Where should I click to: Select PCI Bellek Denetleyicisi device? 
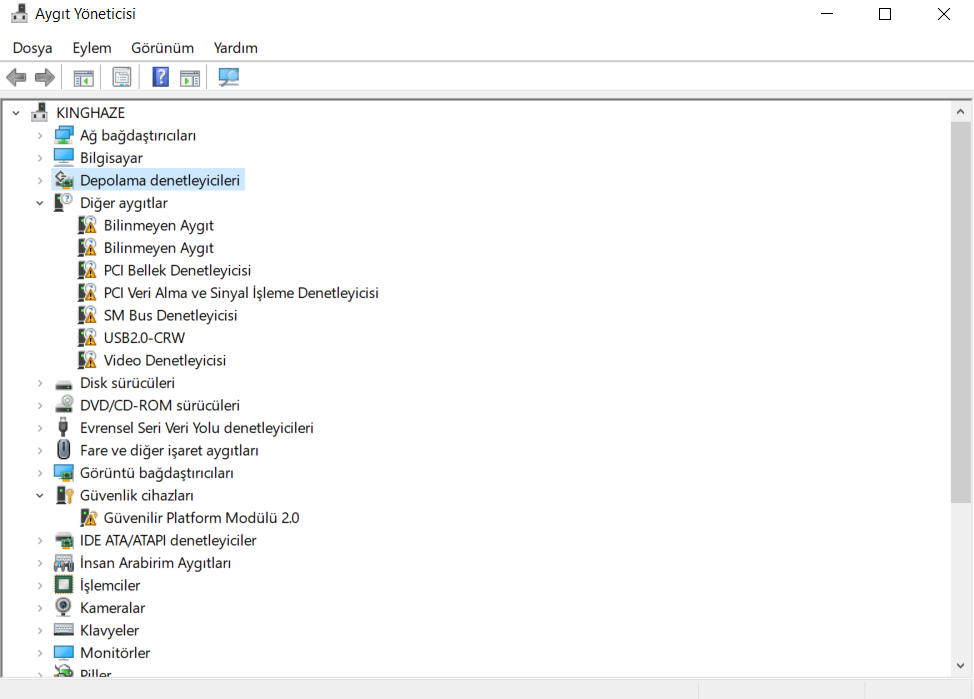click(177, 270)
